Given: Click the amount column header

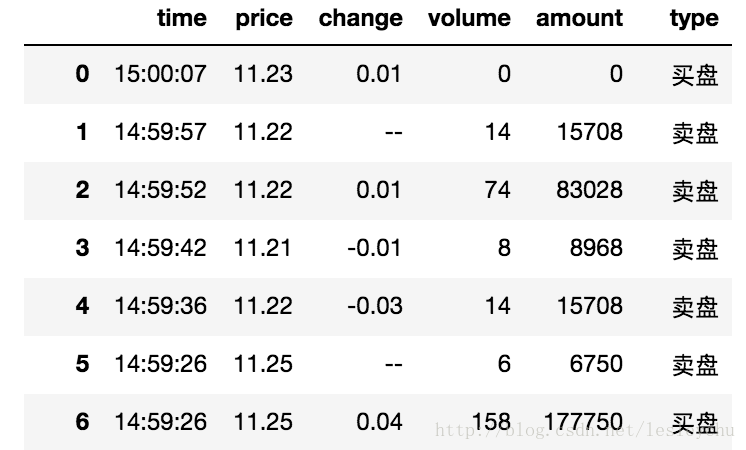Looking at the screenshot, I should point(579,19).
